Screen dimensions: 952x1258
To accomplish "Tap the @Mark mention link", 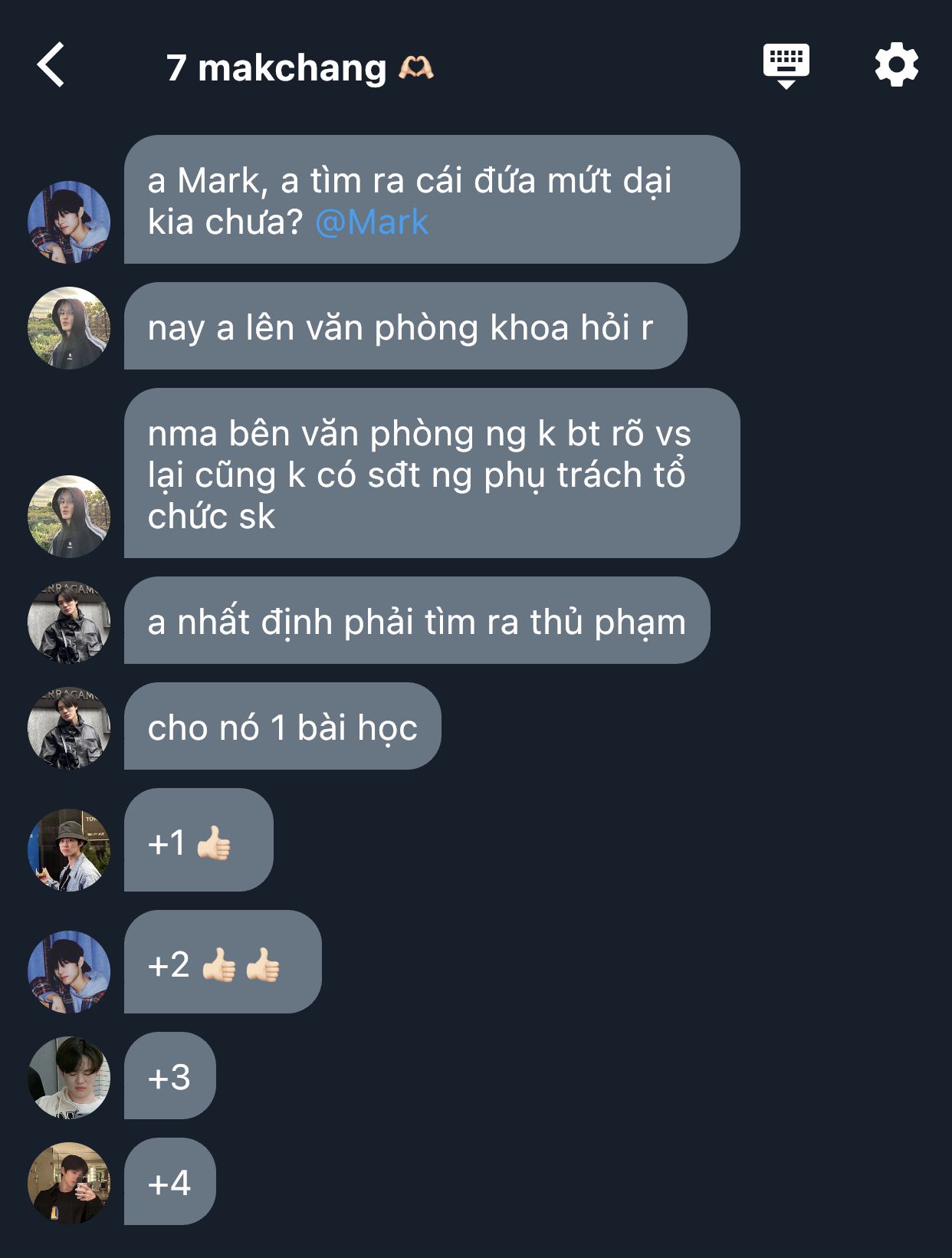I will coord(371,222).
